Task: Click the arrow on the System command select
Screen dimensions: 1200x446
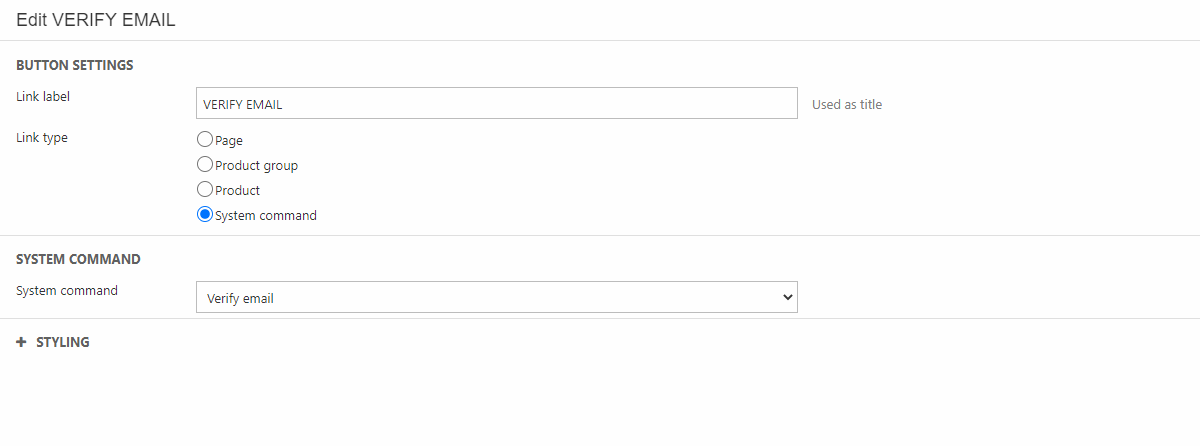Action: [x=787, y=297]
